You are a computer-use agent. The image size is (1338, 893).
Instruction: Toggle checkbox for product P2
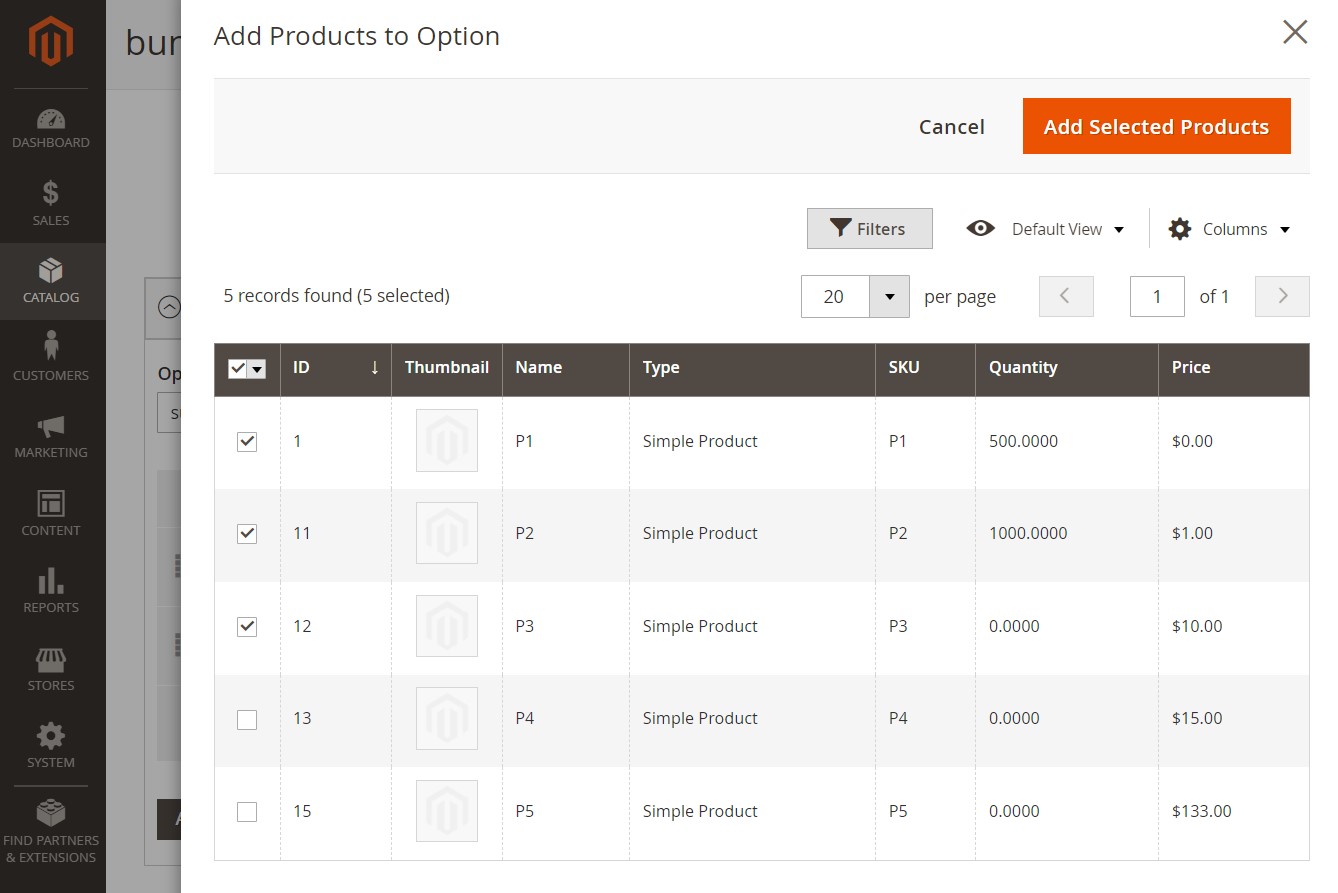[x=247, y=534]
